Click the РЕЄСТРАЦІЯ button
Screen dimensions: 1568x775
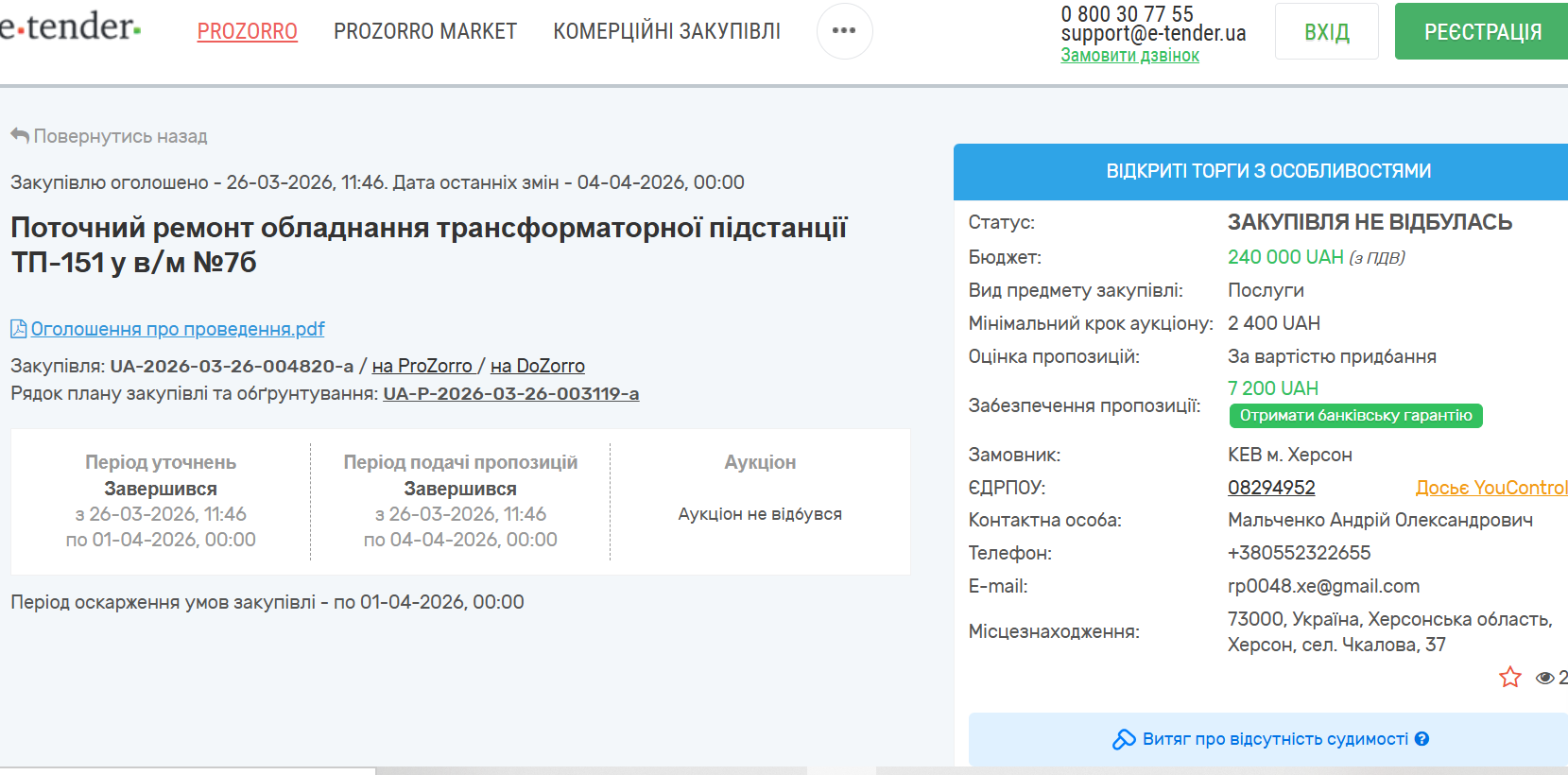point(1481,31)
